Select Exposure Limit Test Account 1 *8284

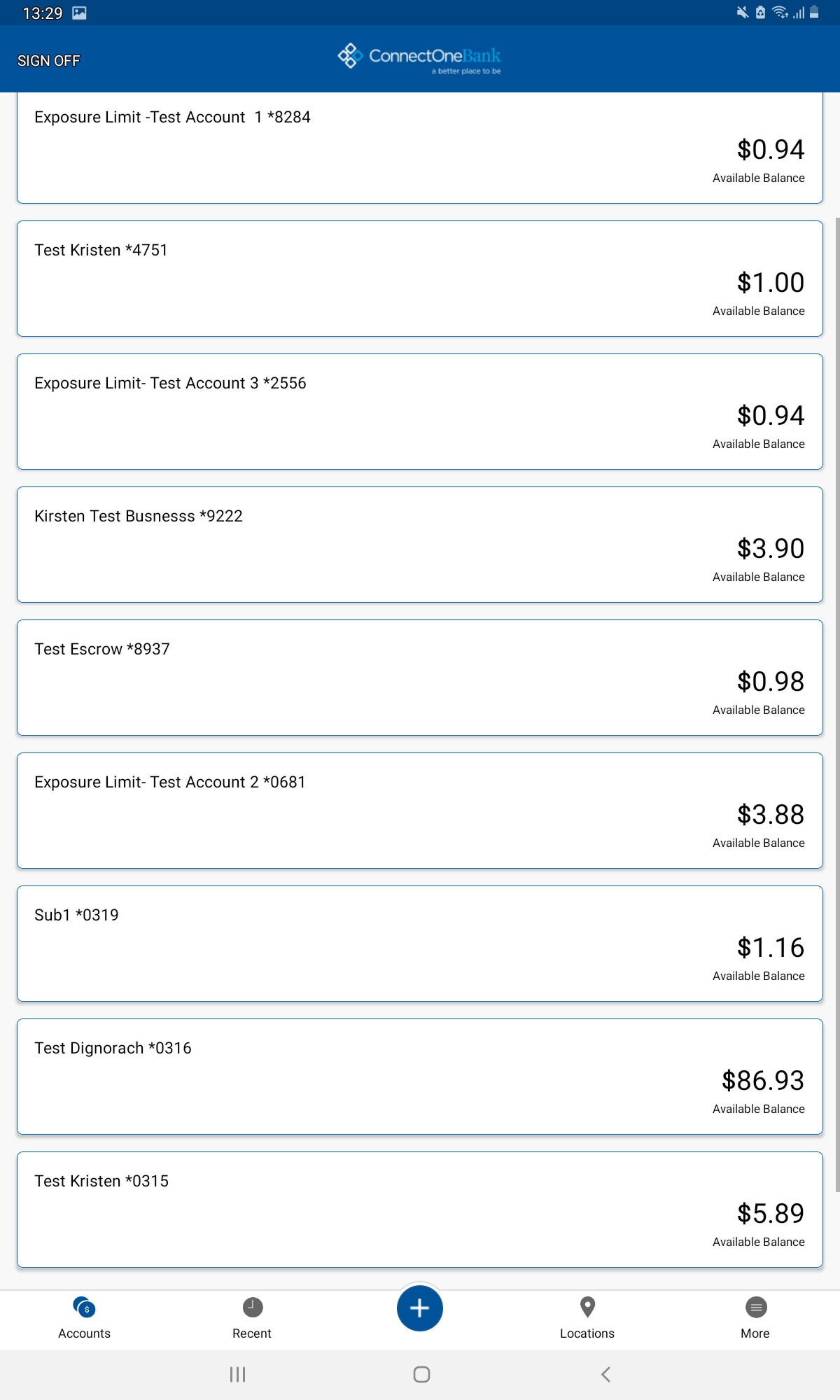420,148
